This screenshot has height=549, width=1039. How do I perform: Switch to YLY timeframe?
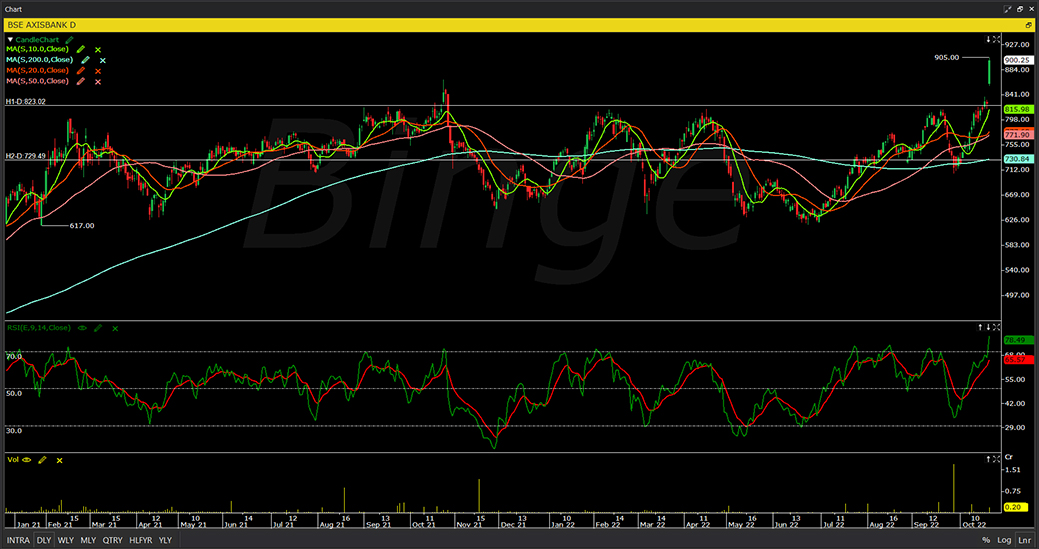click(165, 540)
